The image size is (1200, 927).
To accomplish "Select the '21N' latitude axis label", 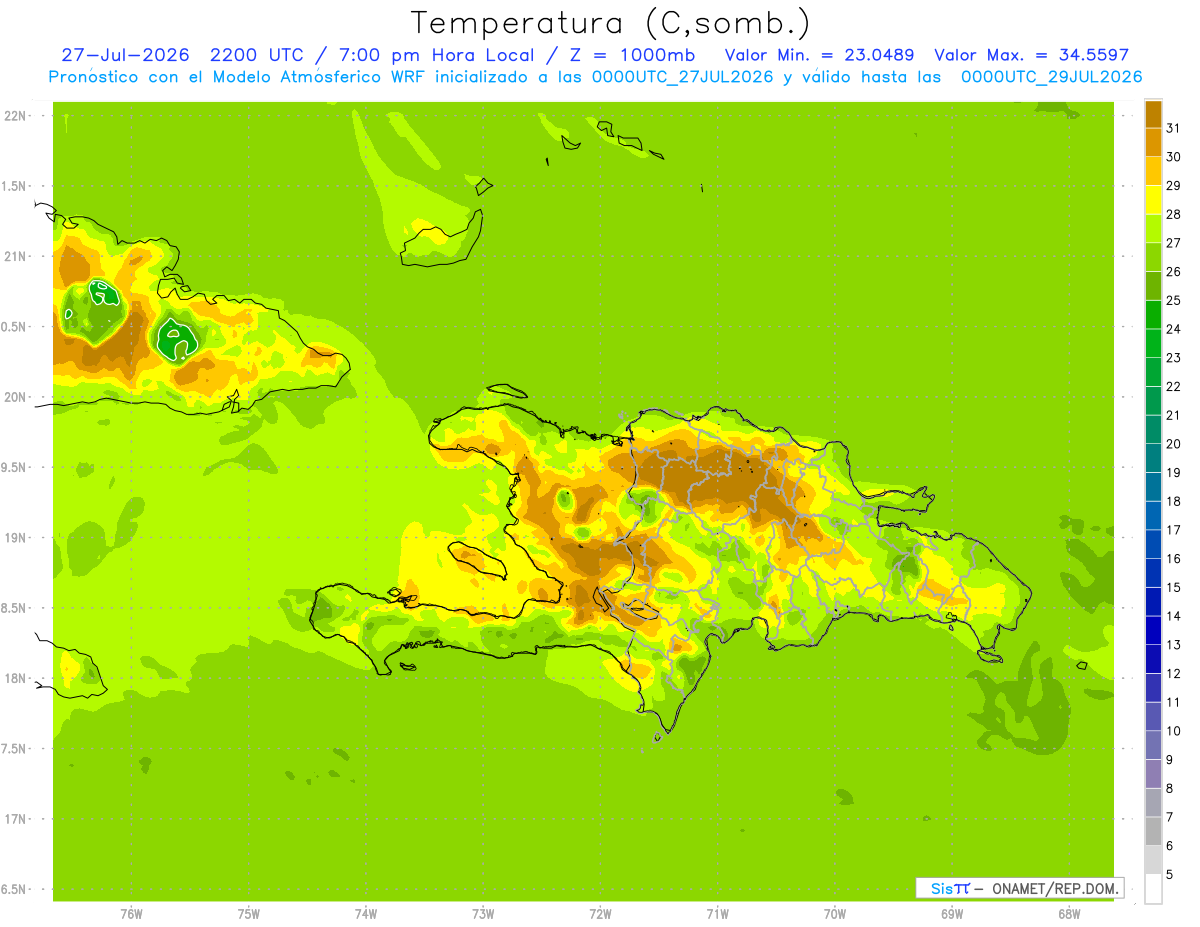I will [x=14, y=256].
